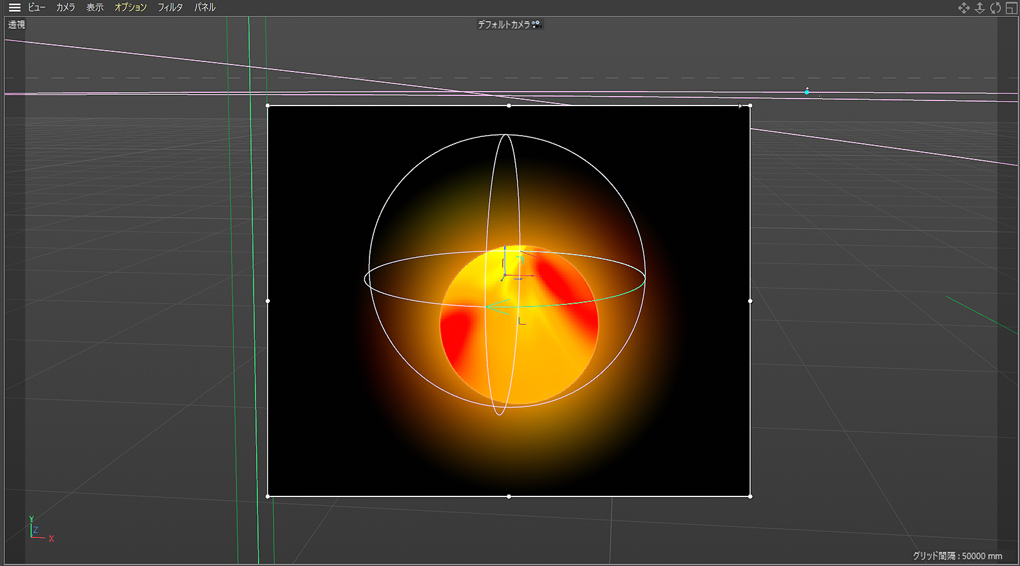Click the 透視 view label
The width and height of the screenshot is (1020, 566).
pyautogui.click(x=16, y=25)
